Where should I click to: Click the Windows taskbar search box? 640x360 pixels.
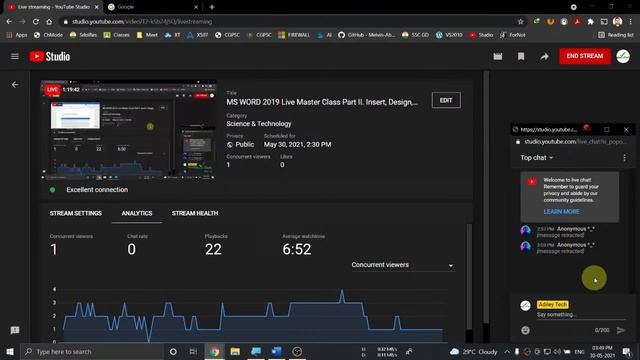point(92,351)
